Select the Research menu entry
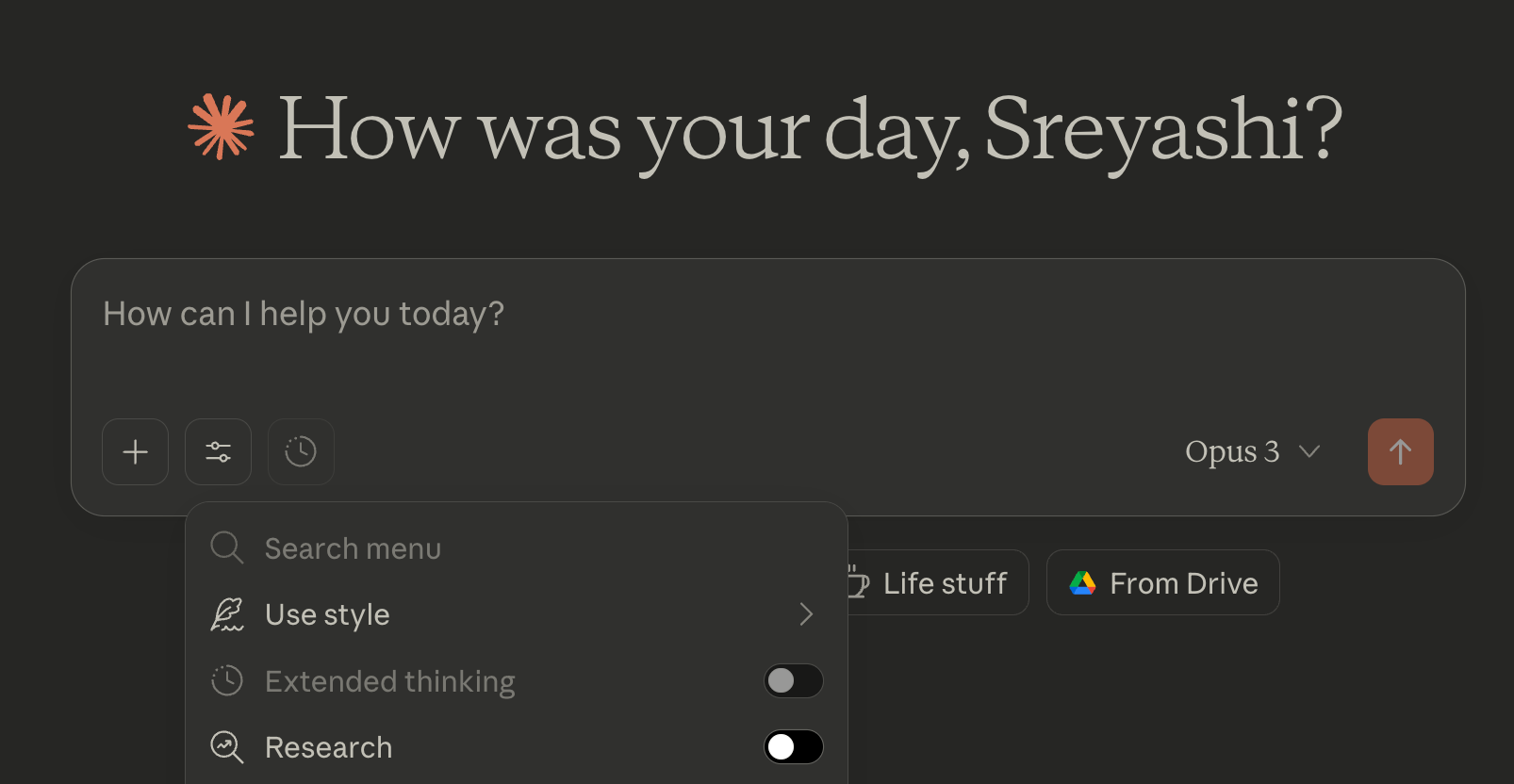1514x784 pixels. click(x=328, y=747)
